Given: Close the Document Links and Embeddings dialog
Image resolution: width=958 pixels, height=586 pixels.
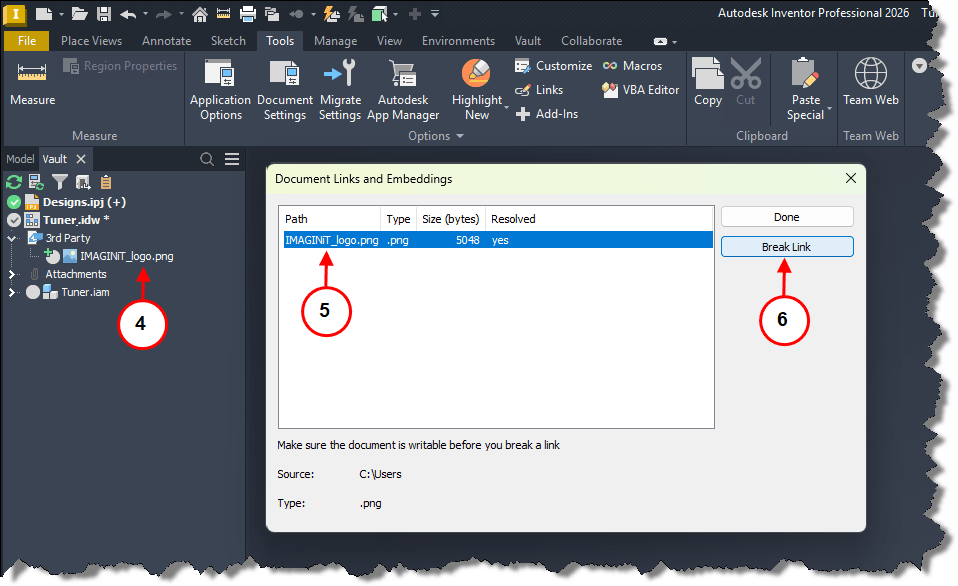Looking at the screenshot, I should pyautogui.click(x=850, y=178).
